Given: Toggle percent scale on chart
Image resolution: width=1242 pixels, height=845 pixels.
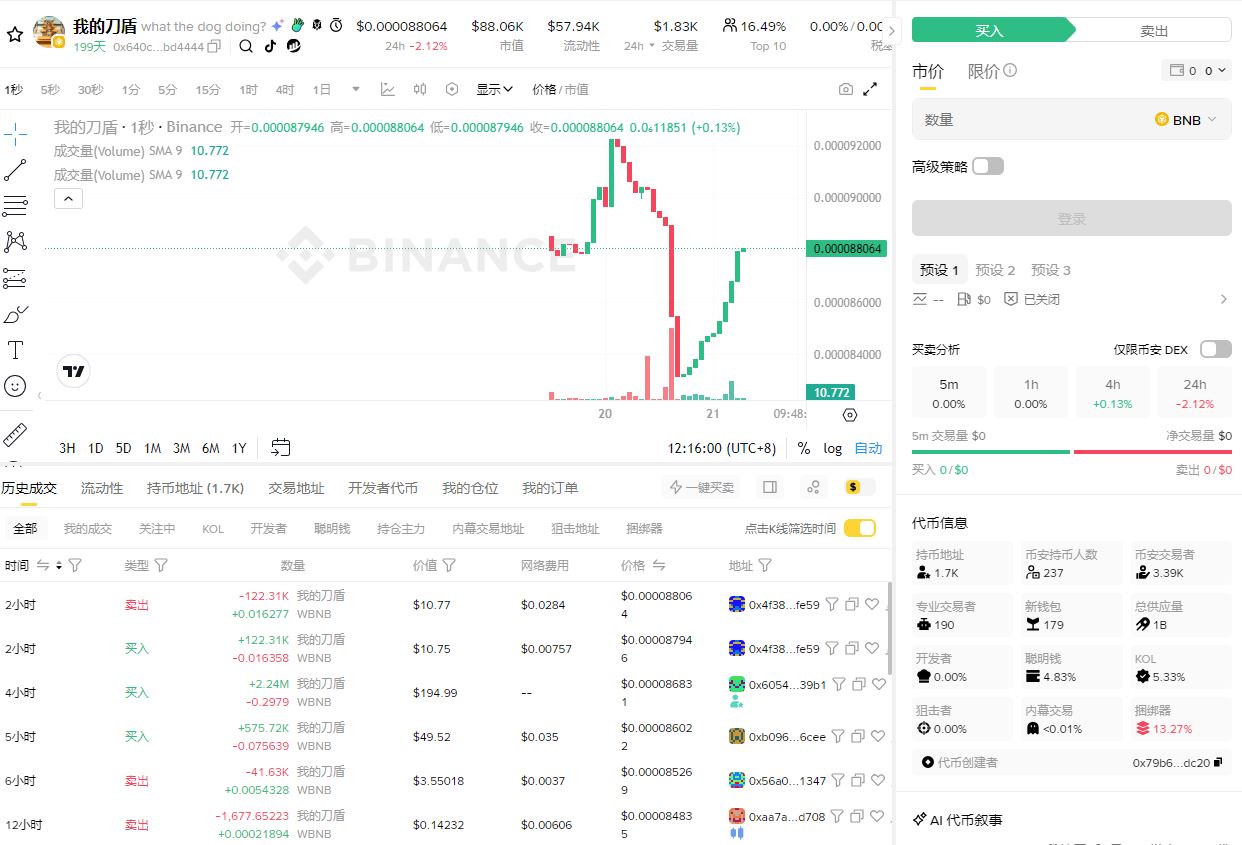Looking at the screenshot, I should click(x=804, y=448).
